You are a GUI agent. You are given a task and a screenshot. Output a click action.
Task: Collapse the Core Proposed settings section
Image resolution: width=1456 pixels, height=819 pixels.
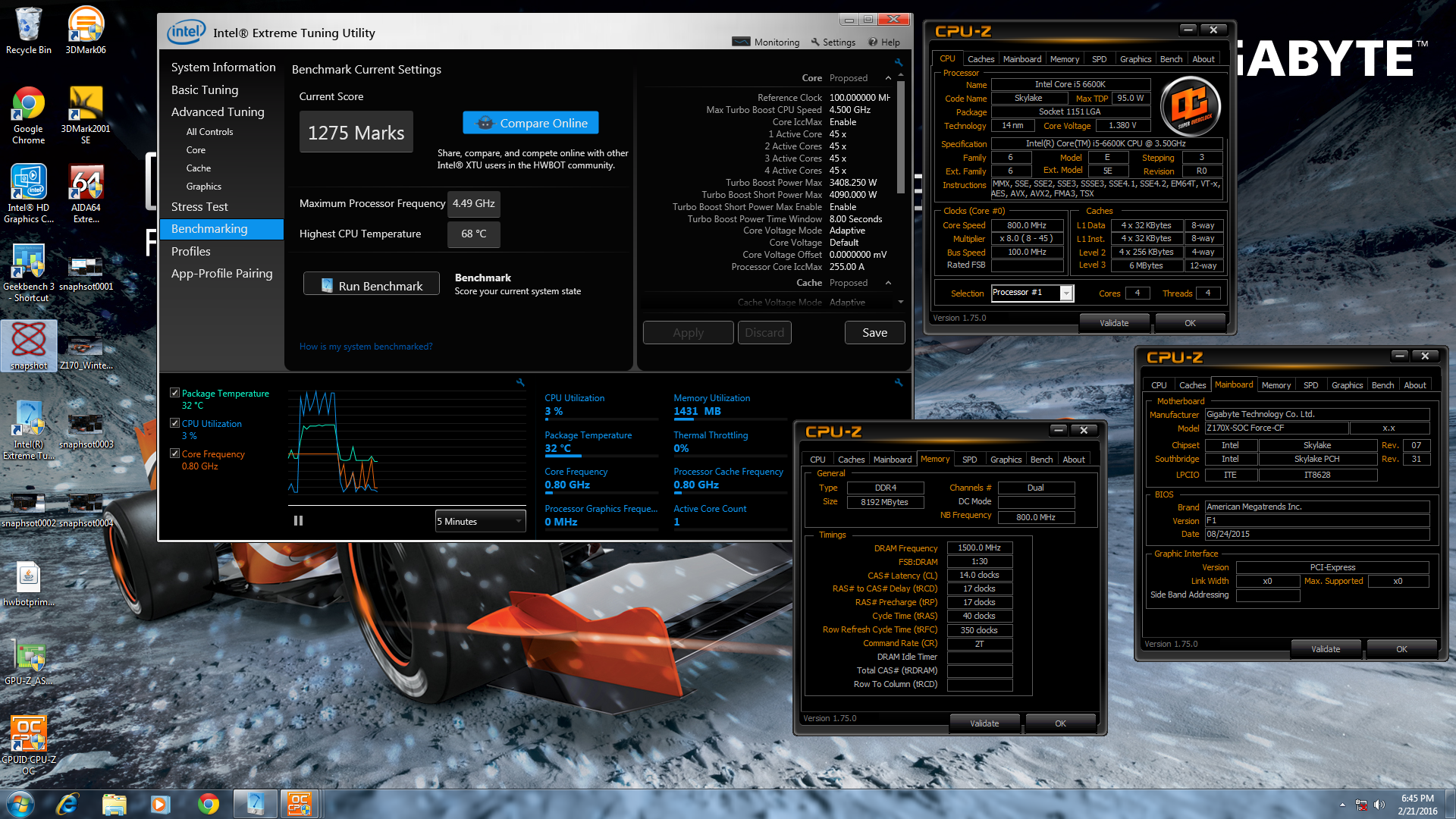888,78
